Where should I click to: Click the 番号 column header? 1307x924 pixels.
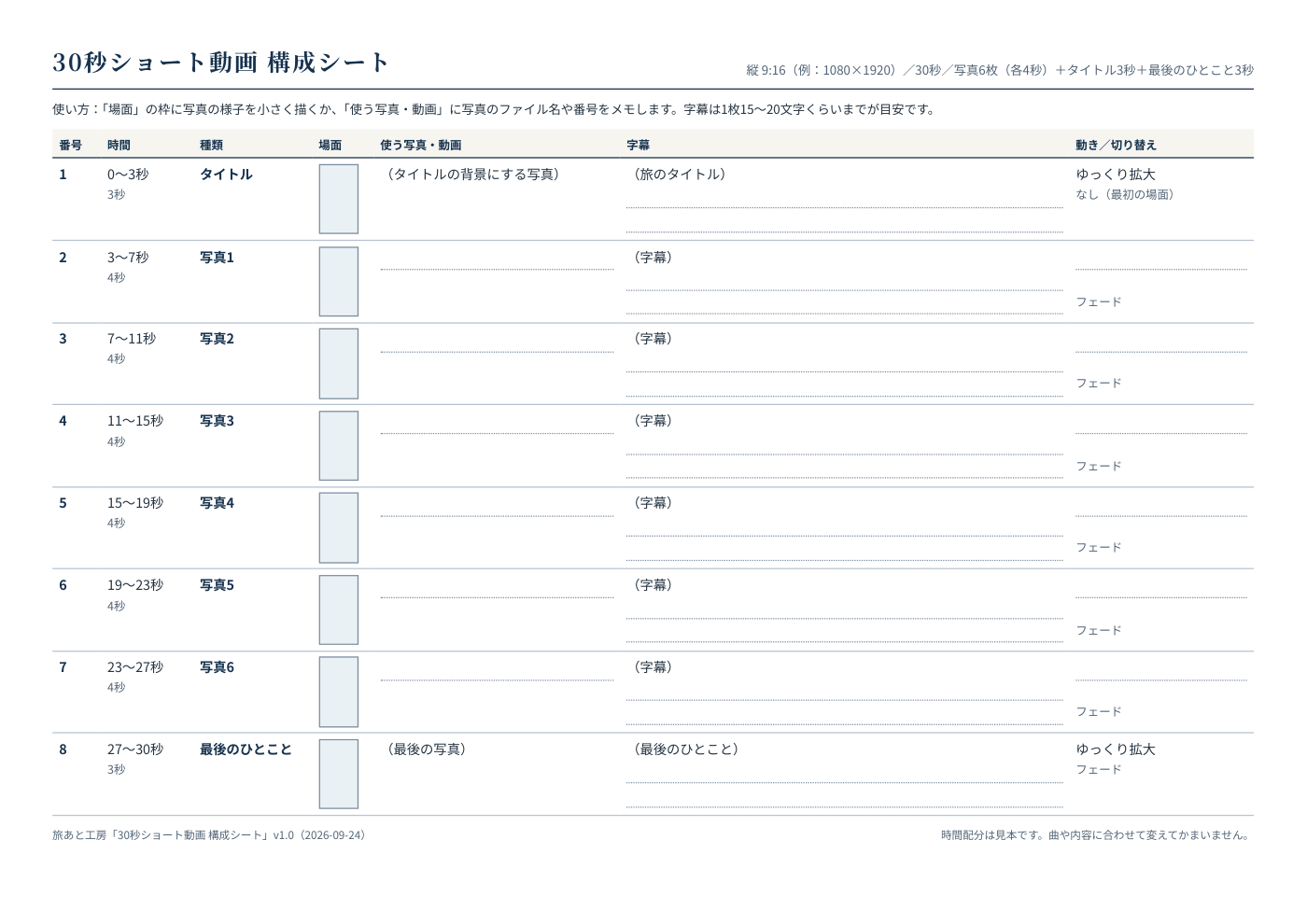70,145
